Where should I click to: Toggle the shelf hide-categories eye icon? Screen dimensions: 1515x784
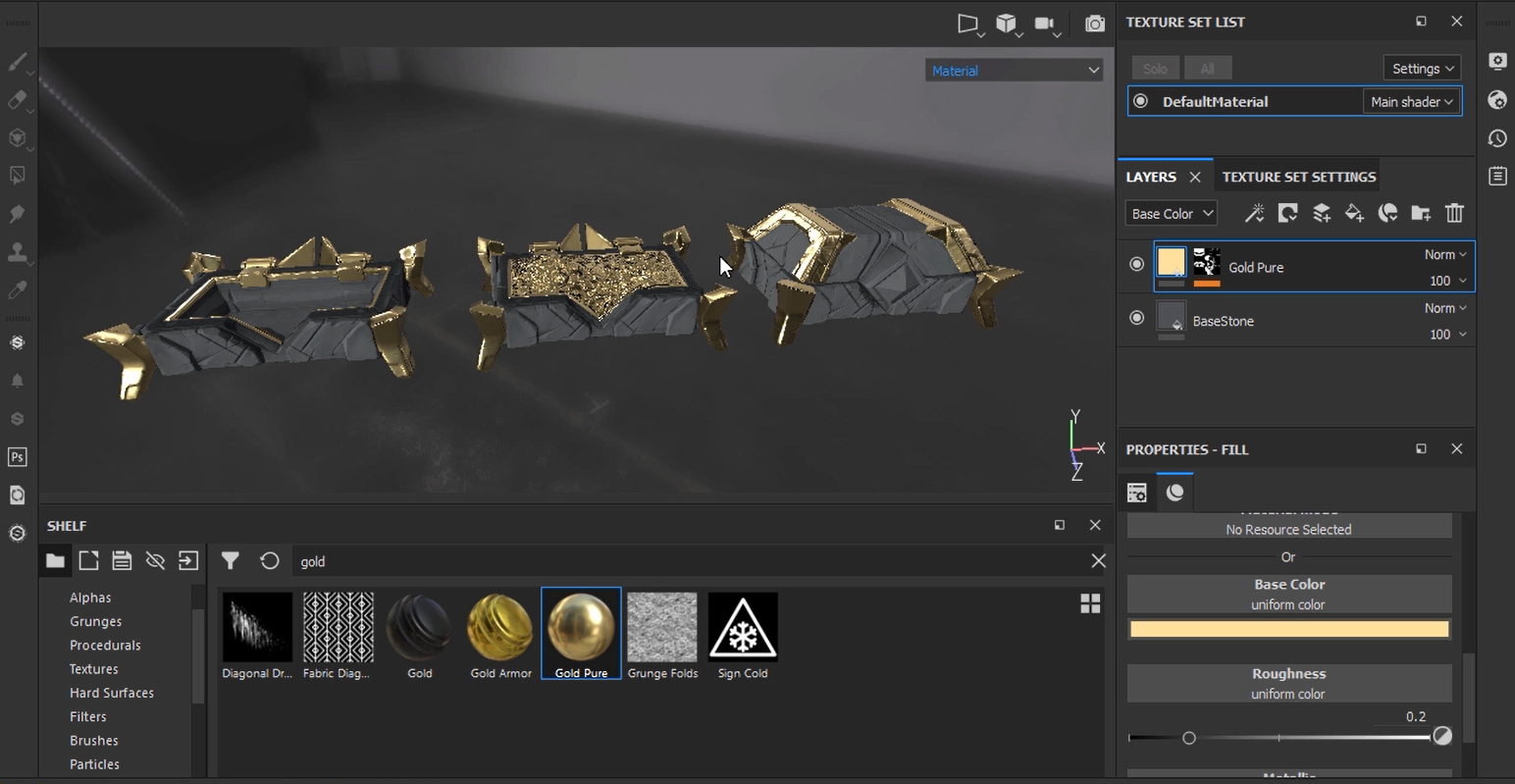(155, 560)
